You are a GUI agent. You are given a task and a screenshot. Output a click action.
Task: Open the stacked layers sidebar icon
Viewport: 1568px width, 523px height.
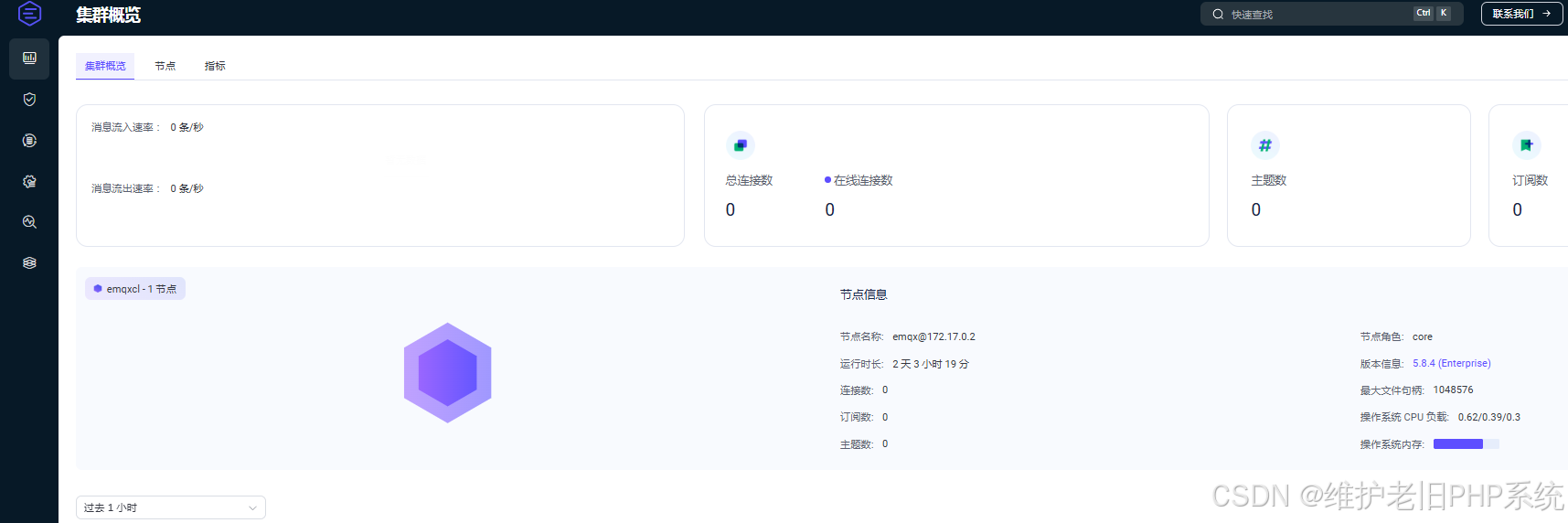point(29,262)
